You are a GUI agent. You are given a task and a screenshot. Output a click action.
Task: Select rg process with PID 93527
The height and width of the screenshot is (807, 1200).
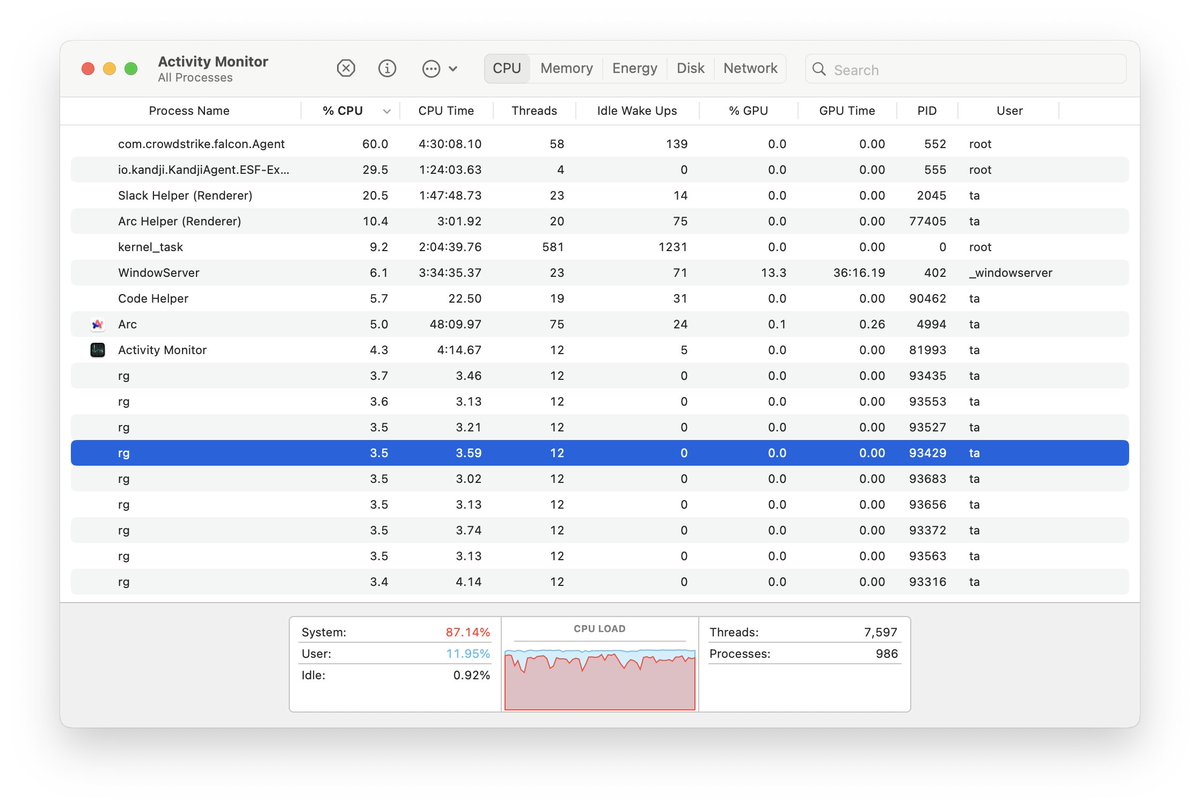[600, 427]
